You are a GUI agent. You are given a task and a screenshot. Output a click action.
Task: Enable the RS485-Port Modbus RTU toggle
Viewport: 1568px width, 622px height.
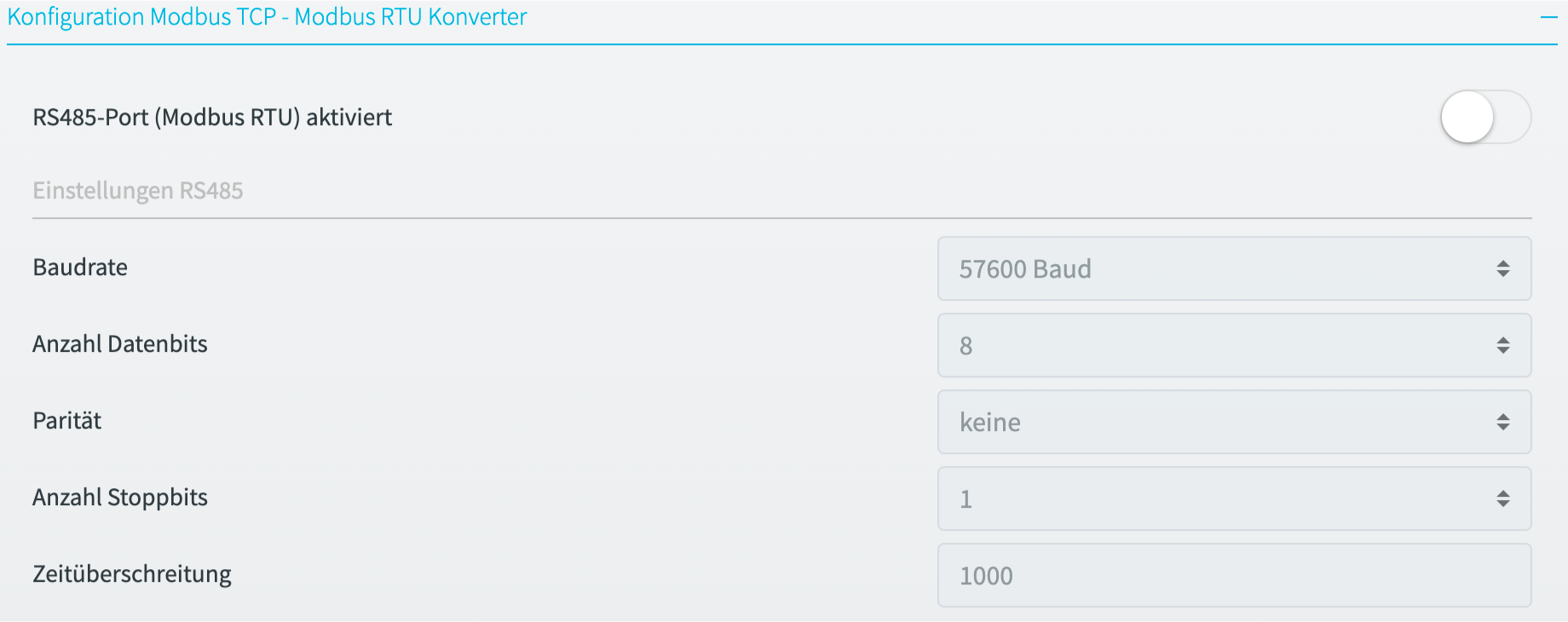point(1485,117)
